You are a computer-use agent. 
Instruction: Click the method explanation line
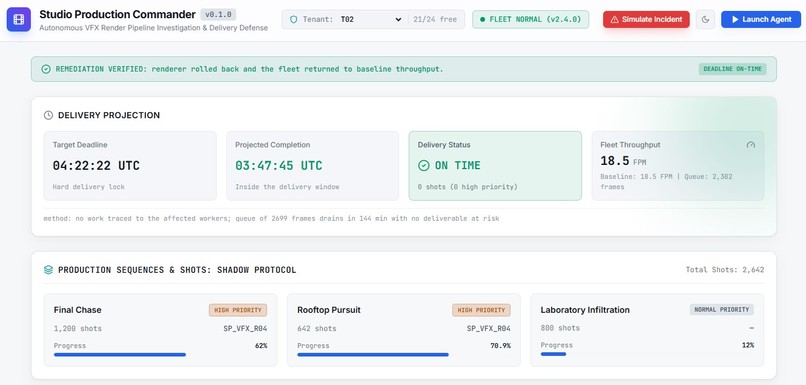(271, 218)
